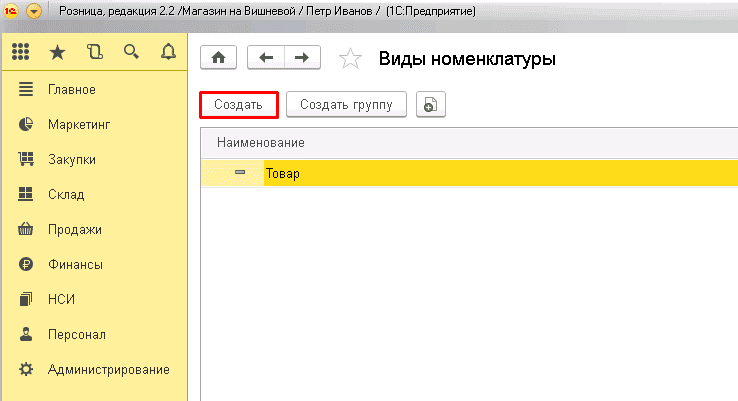The image size is (738, 401).
Task: Toggle the favorite star beside Виды номенклатуры
Action: [349, 59]
